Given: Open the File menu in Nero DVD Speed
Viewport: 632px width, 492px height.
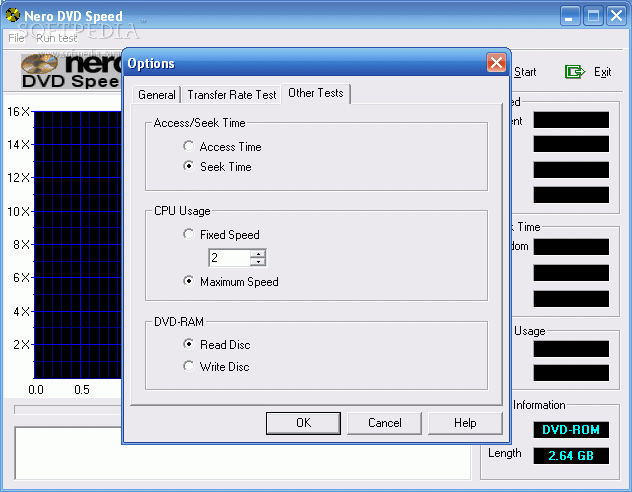Looking at the screenshot, I should (x=17, y=38).
